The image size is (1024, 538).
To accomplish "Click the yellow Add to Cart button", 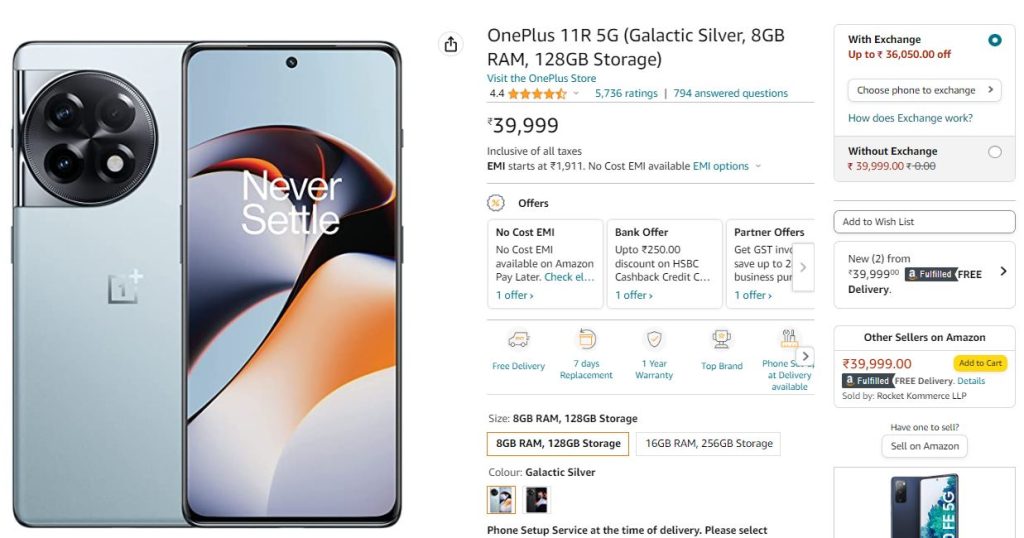I will tap(980, 363).
